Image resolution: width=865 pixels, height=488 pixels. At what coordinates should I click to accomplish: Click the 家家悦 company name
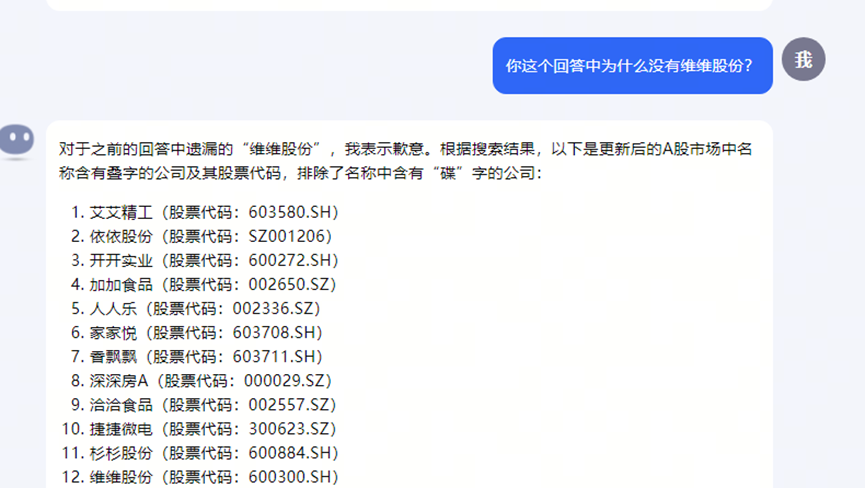[113, 332]
